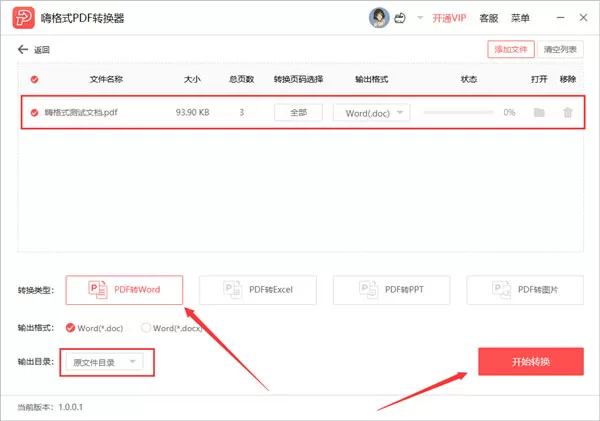Expand the Word(.doc) output format dropdown in row
This screenshot has width=600, height=421.
click(x=372, y=113)
